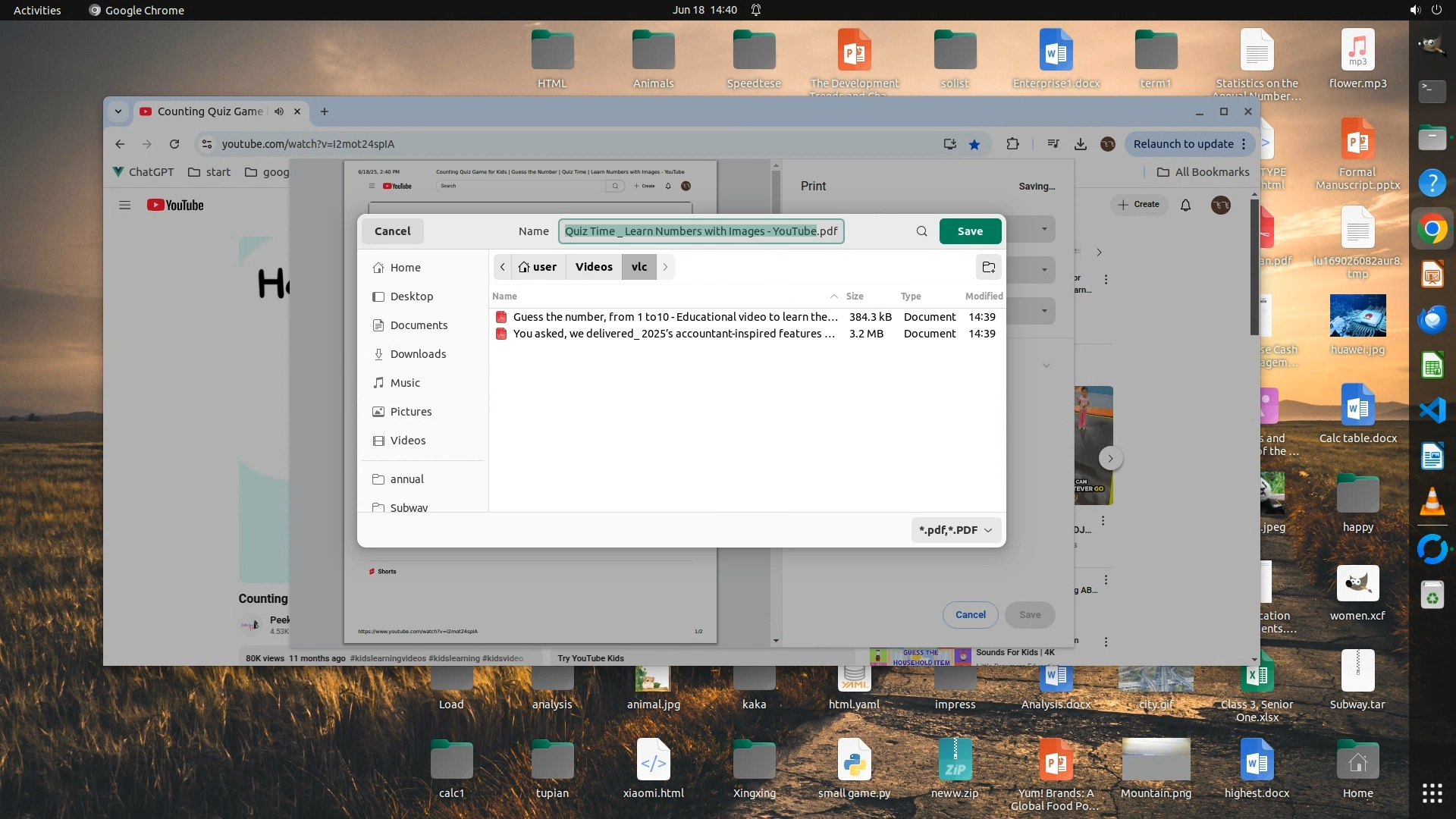Sort files by Modified column

pos(984,297)
